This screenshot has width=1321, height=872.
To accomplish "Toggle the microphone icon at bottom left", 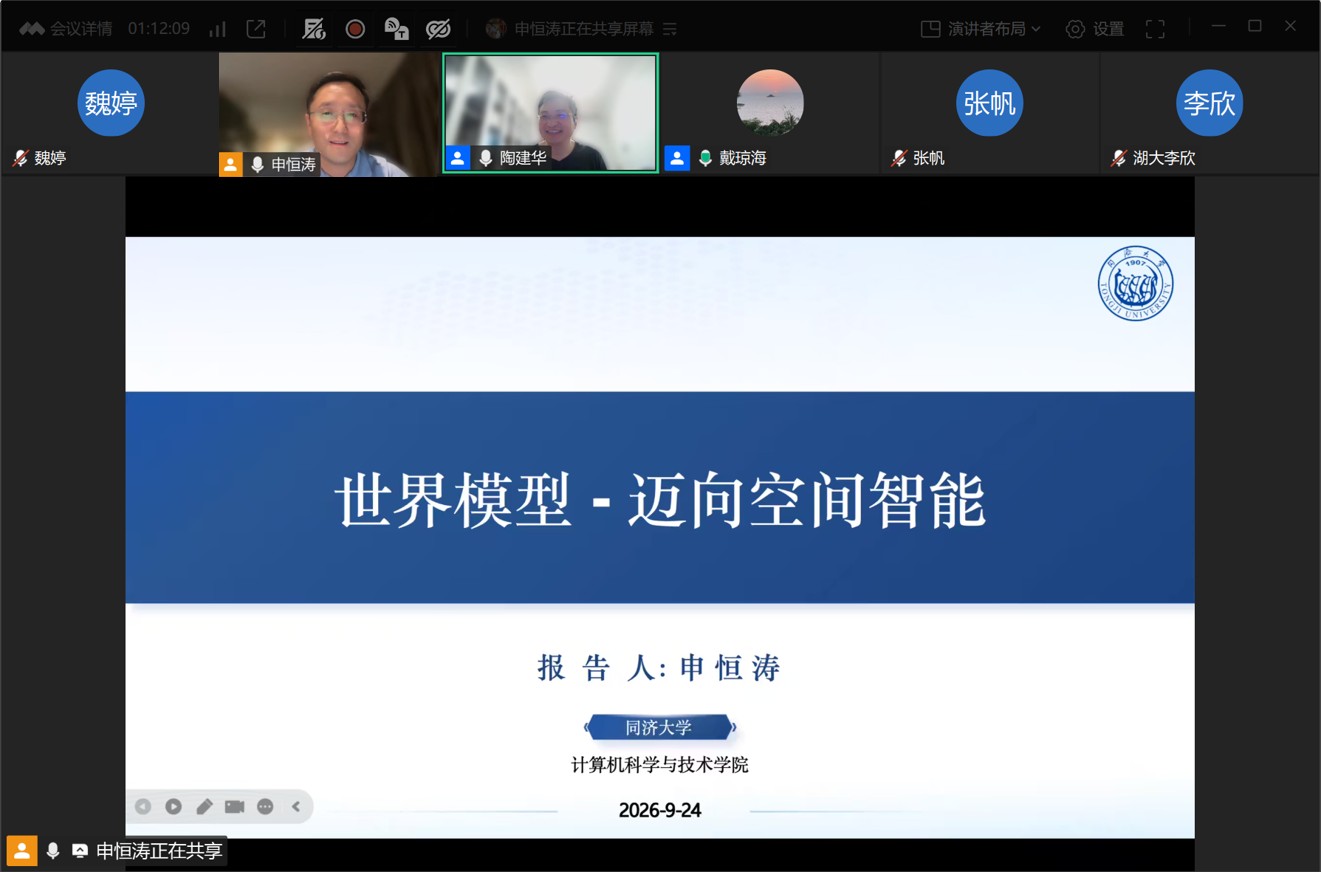I will [53, 851].
